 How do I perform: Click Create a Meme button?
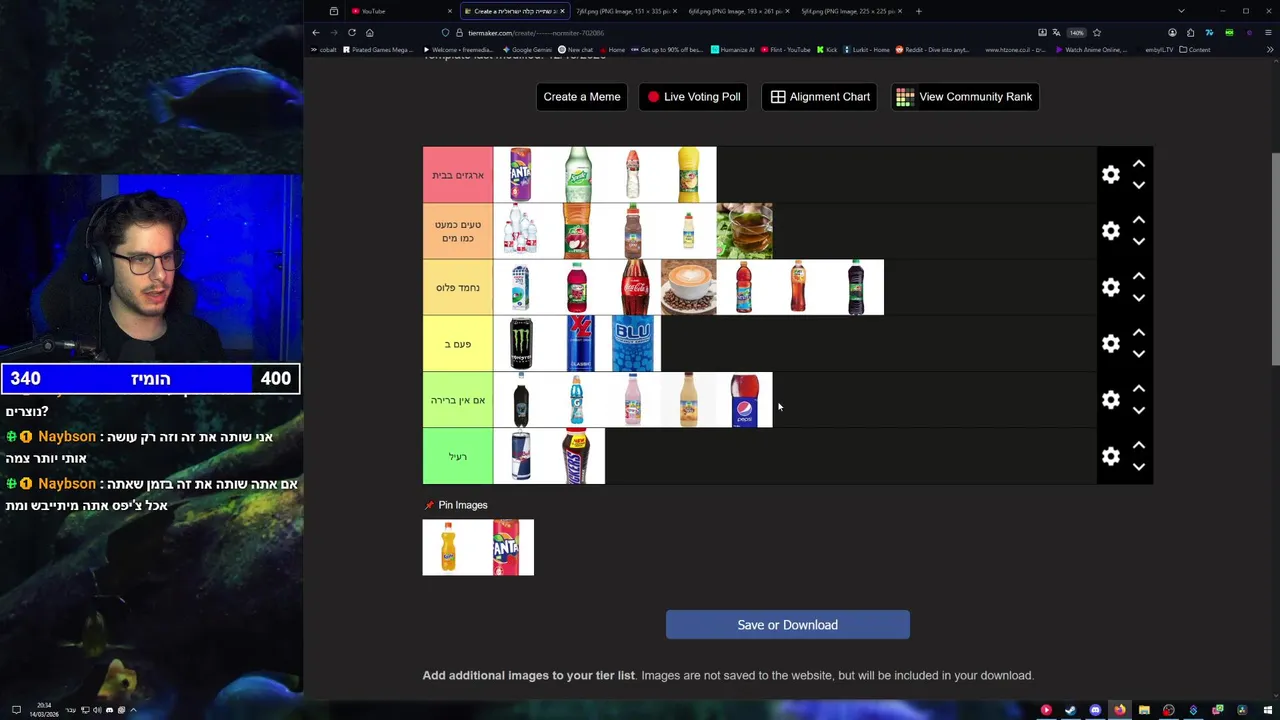coord(582,97)
